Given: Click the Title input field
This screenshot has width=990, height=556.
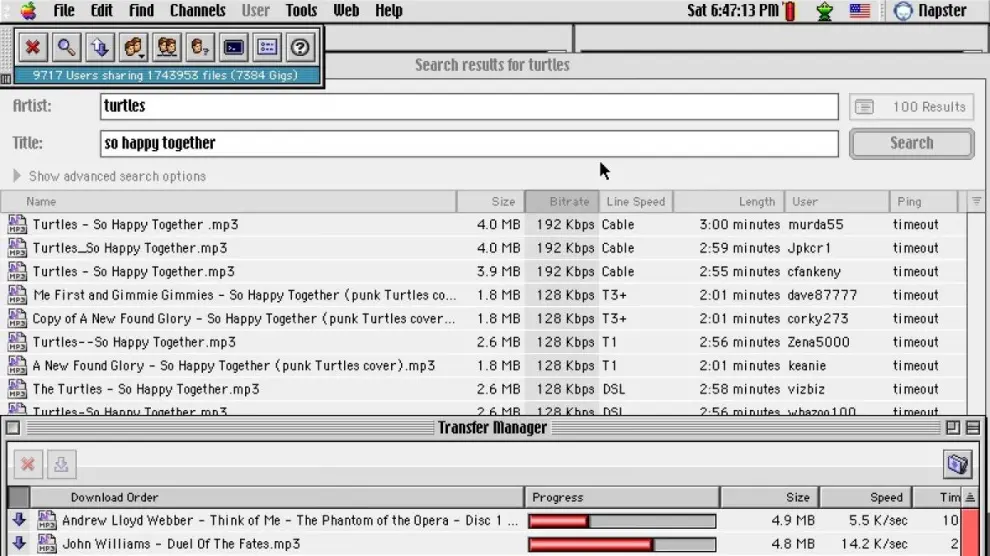Looking at the screenshot, I should pyautogui.click(x=469, y=143).
